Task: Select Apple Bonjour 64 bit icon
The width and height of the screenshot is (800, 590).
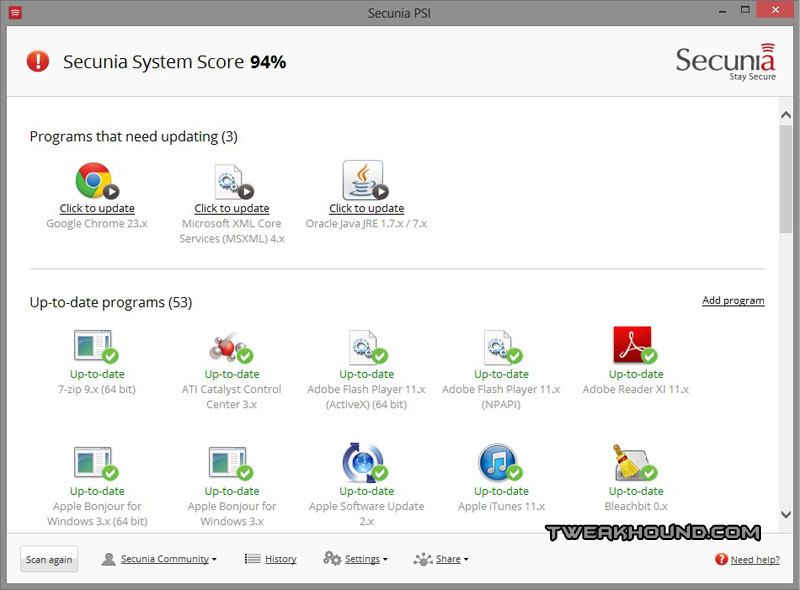Action: tap(95, 463)
